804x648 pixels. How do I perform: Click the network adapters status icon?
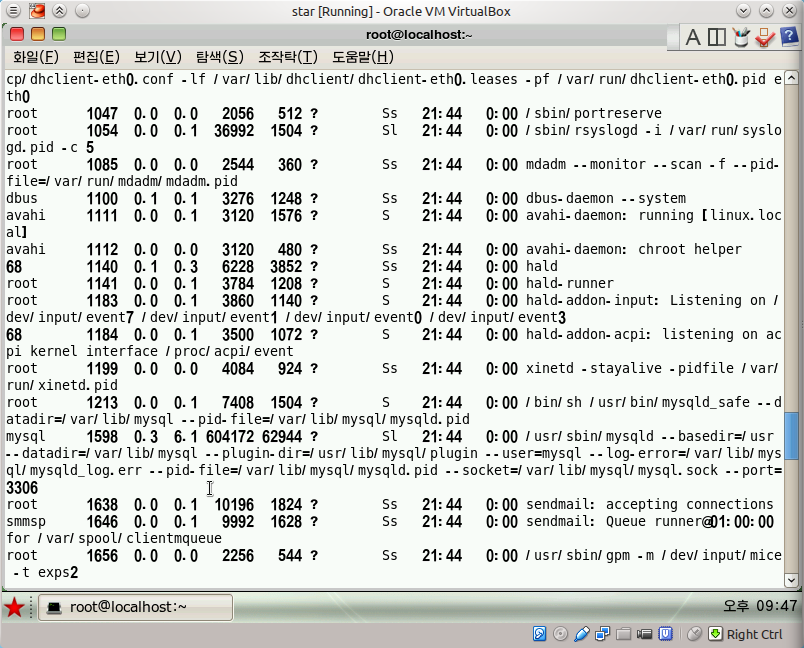(602, 634)
